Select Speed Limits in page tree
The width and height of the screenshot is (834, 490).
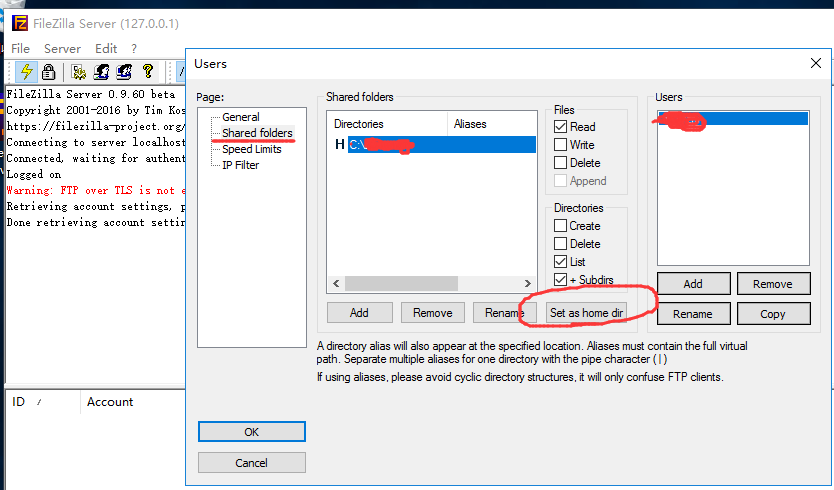coord(251,149)
